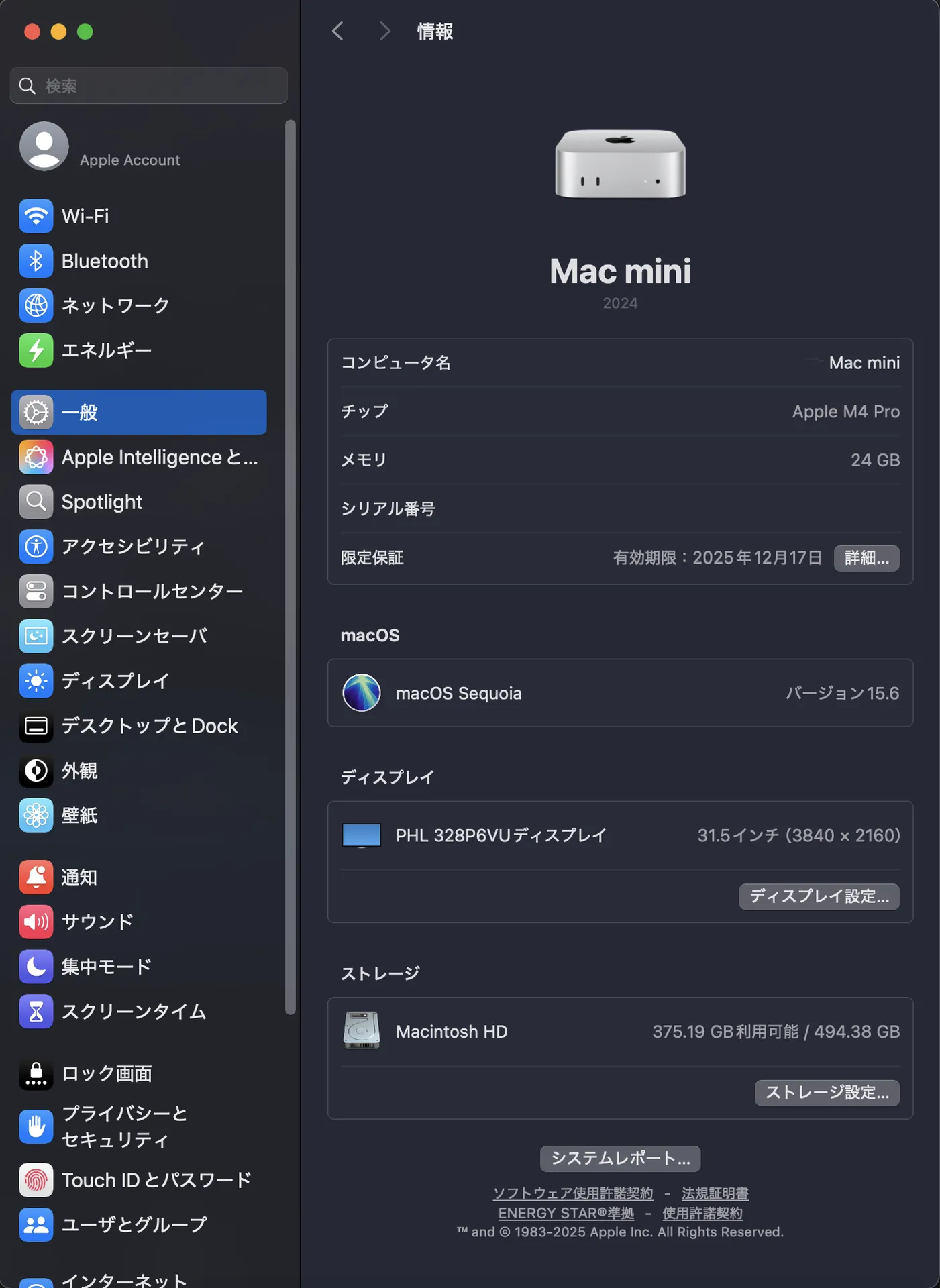940x1288 pixels.
Task: Click the Macintosh HD drive icon
Action: click(x=362, y=1031)
